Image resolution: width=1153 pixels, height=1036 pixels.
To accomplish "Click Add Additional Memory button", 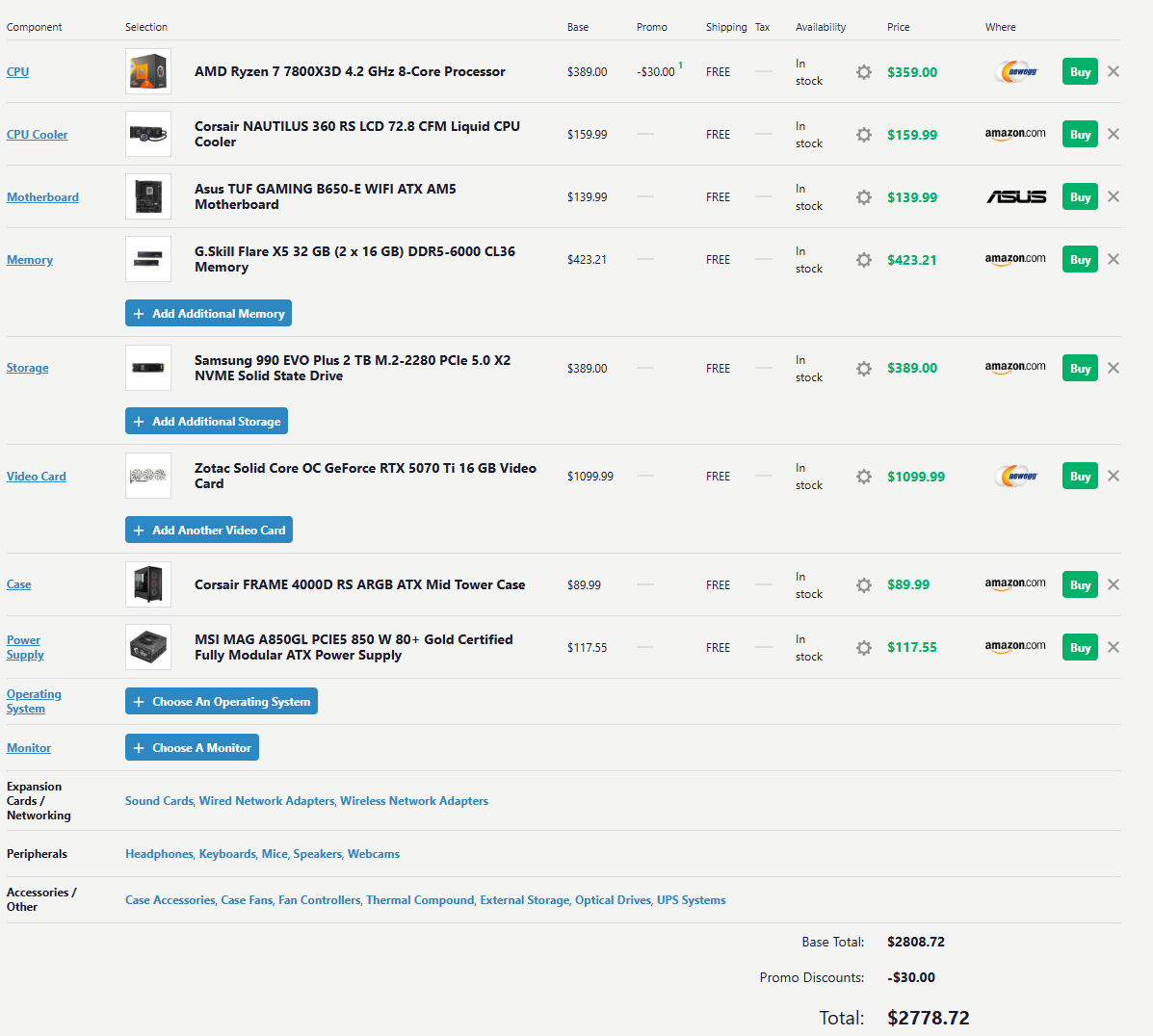I will [208, 313].
